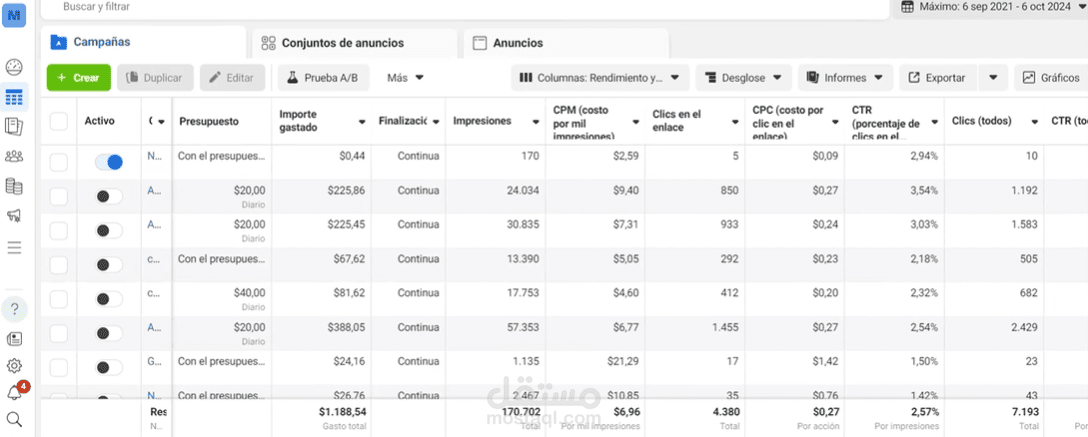
Task: Open the help question mark icon
Action: pyautogui.click(x=14, y=309)
